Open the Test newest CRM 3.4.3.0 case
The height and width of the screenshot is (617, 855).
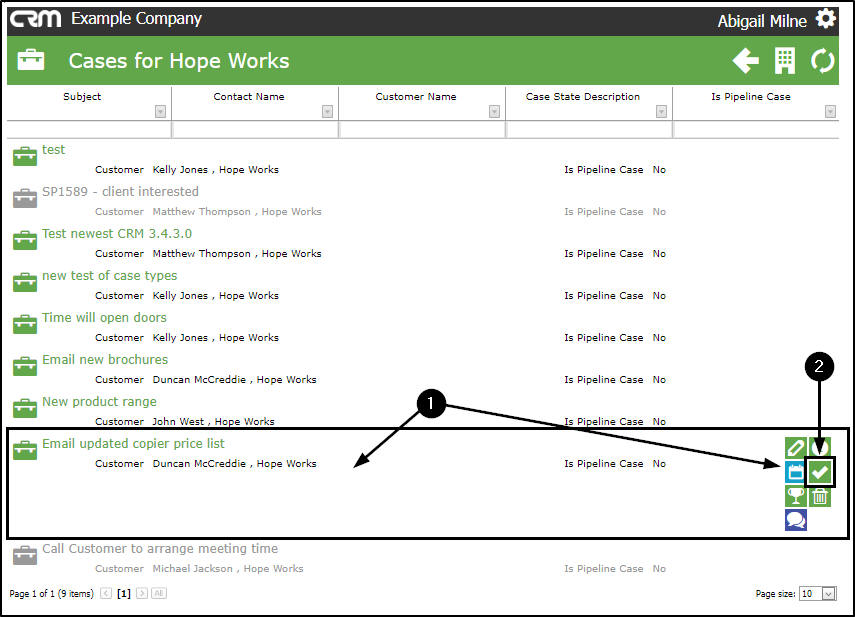click(x=117, y=234)
